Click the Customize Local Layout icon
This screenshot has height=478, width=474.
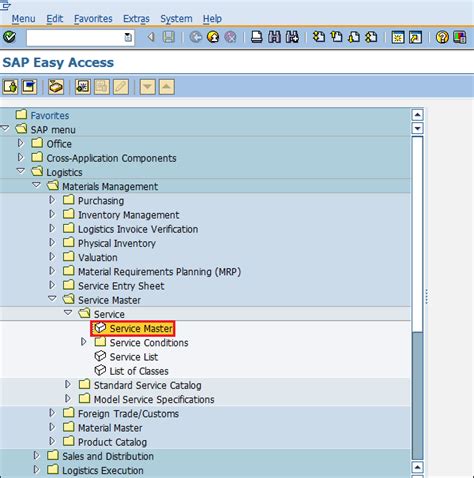460,37
